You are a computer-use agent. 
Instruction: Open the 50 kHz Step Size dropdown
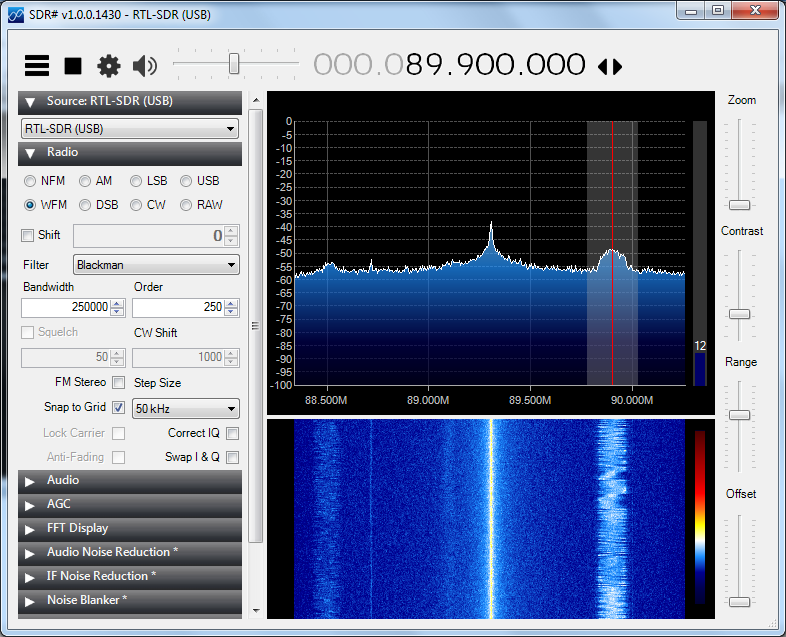[x=185, y=408]
